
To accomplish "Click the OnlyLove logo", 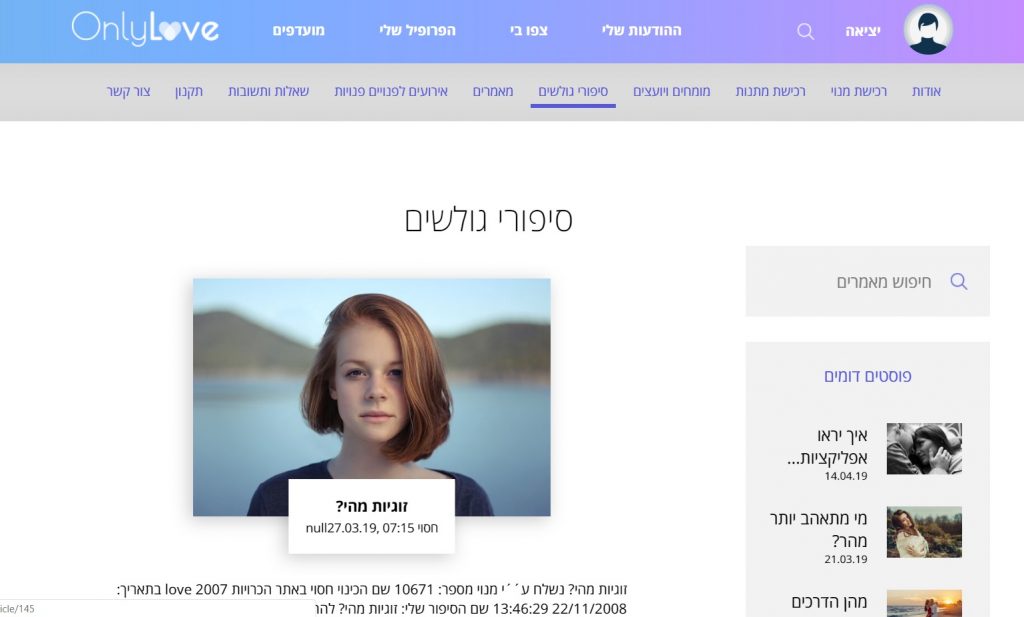I will (145, 29).
